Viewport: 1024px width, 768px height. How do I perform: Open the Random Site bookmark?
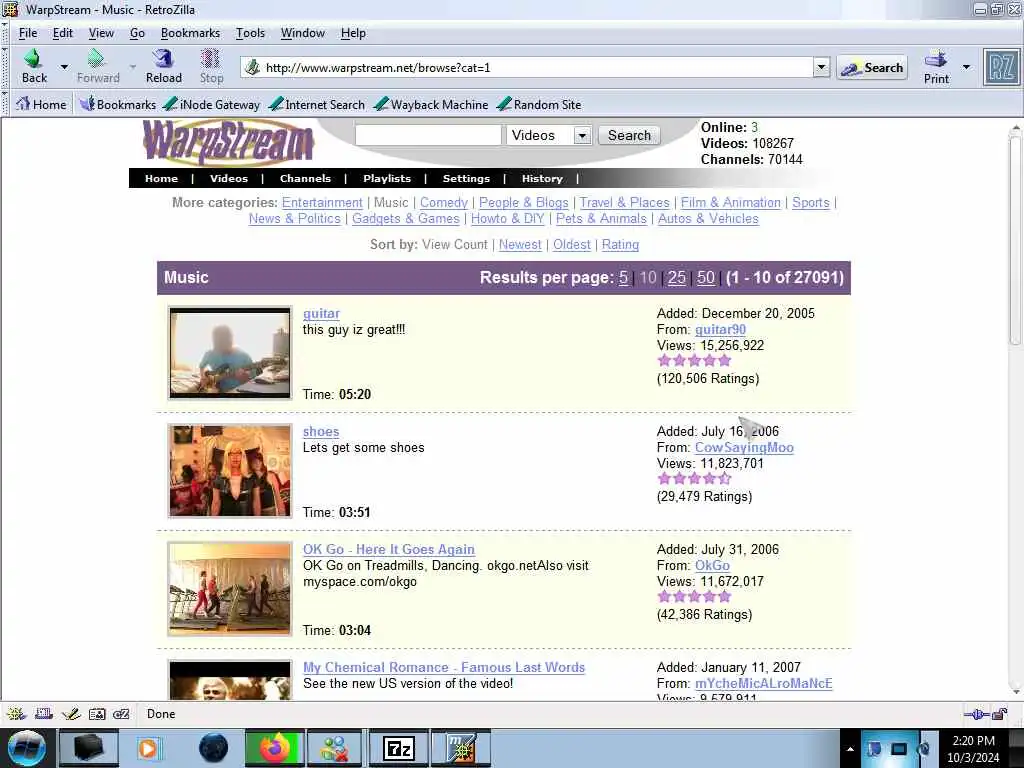pos(539,104)
